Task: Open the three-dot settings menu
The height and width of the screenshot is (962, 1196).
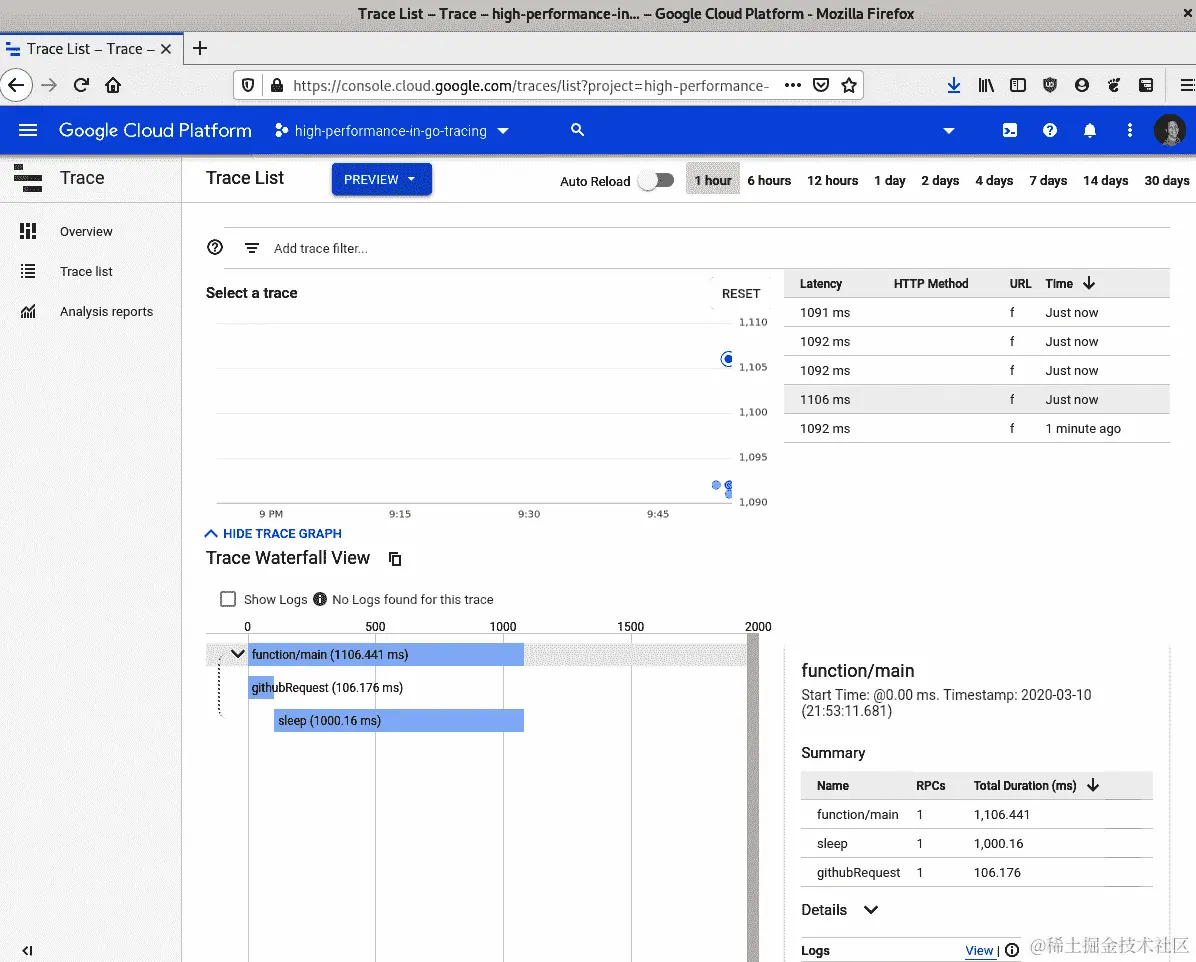Action: point(1130,130)
